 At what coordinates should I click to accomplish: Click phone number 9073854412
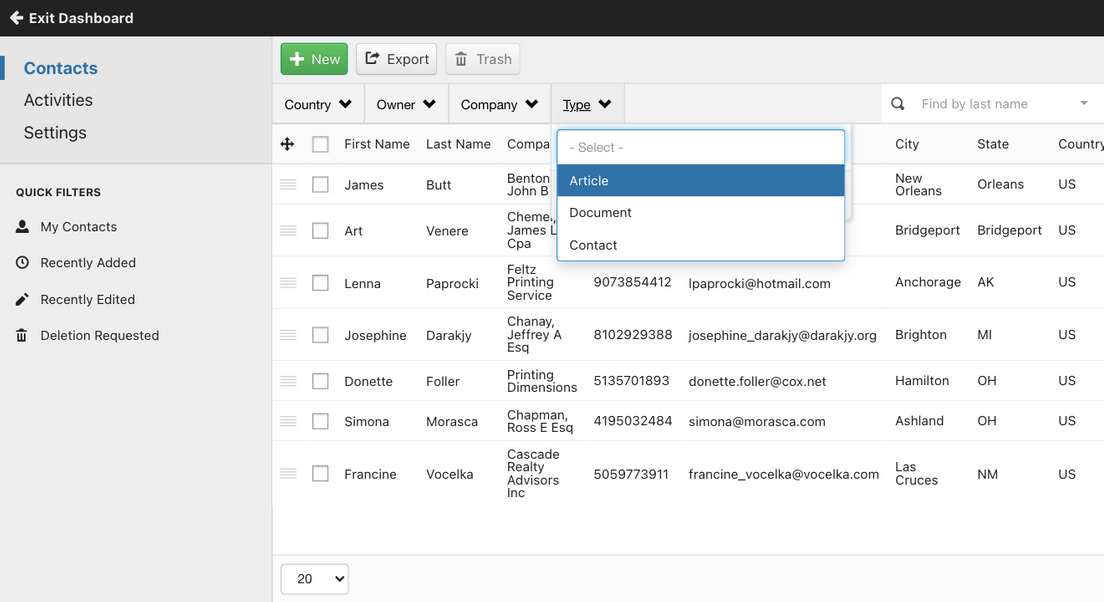632,282
